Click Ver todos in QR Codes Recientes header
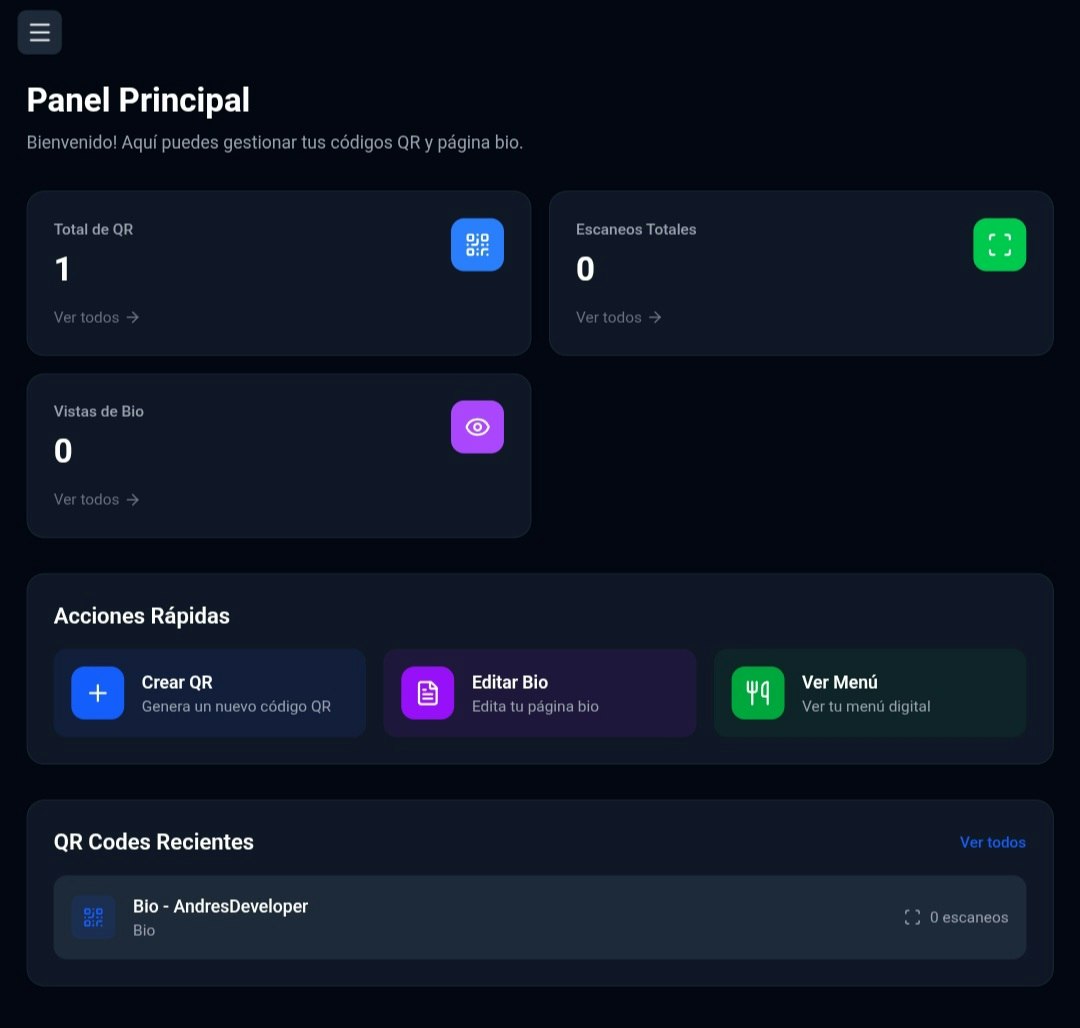The image size is (1080, 1028). click(992, 842)
